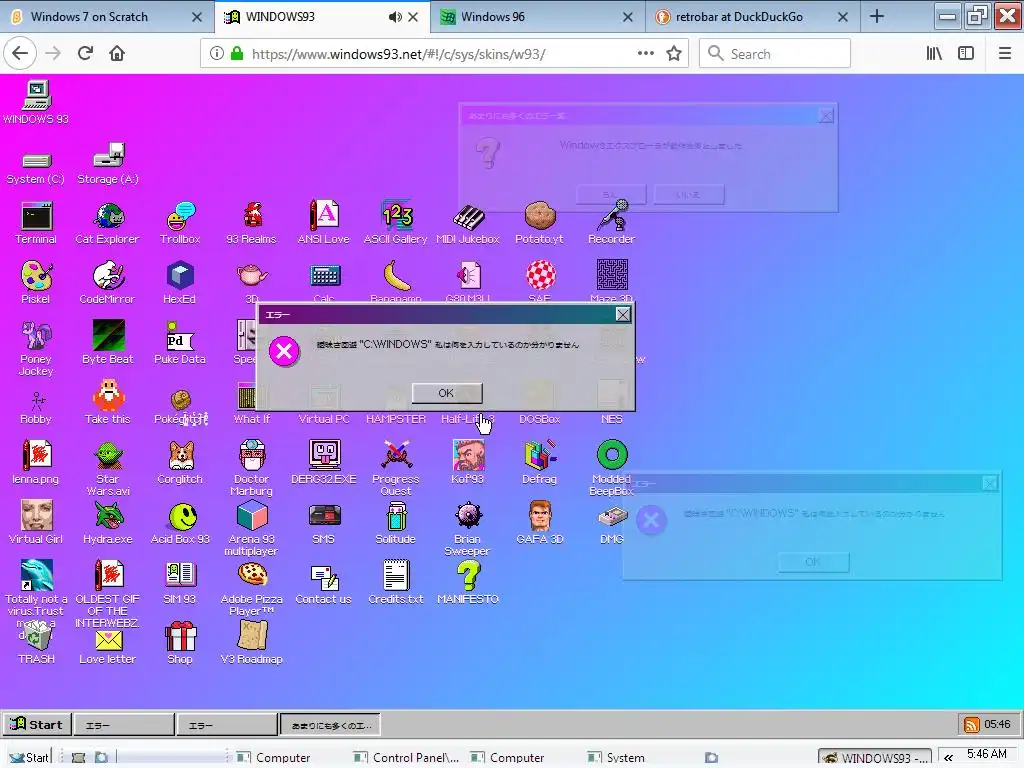Open Defrag icon
Screen dimensions: 1024x768
pyautogui.click(x=539, y=462)
